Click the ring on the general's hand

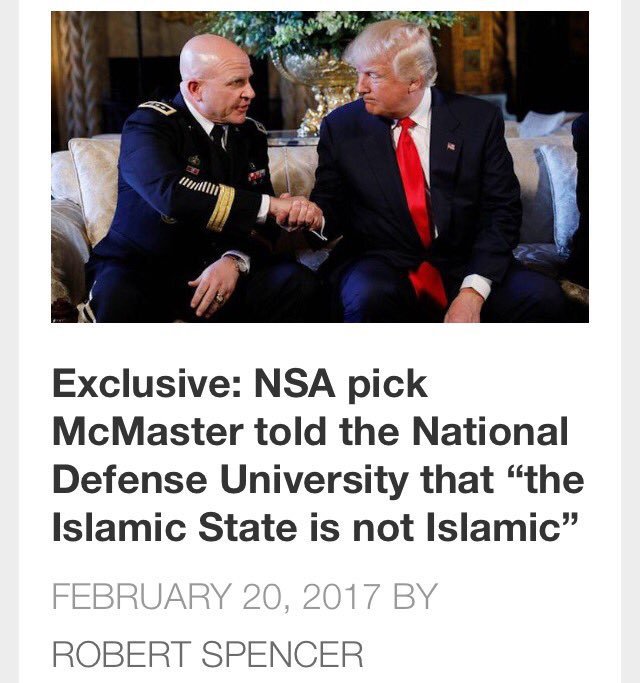(x=219, y=298)
